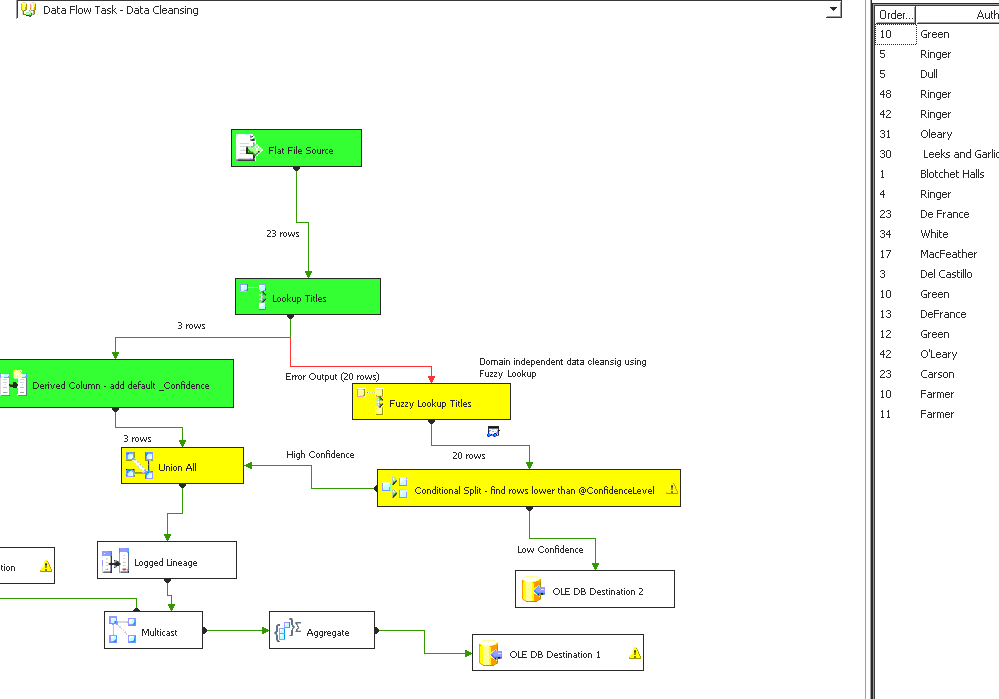999x699 pixels.
Task: Click the '20 rows' path label
Action: coord(469,456)
